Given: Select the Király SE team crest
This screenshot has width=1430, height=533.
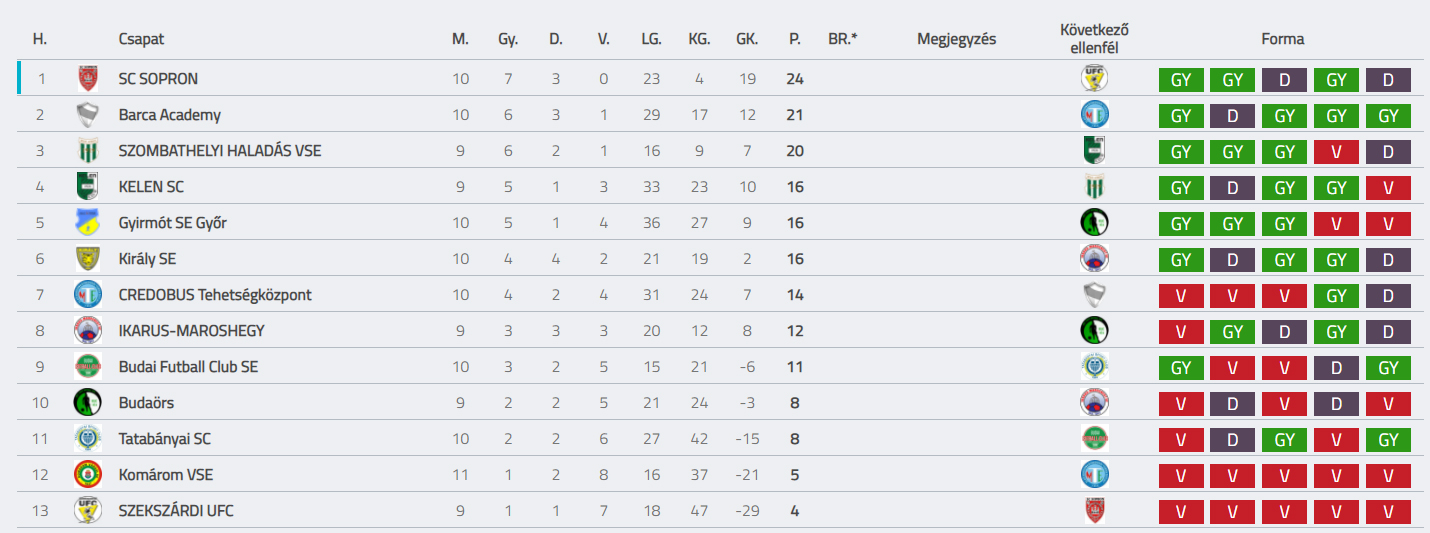Looking at the screenshot, I should pyautogui.click(x=88, y=258).
